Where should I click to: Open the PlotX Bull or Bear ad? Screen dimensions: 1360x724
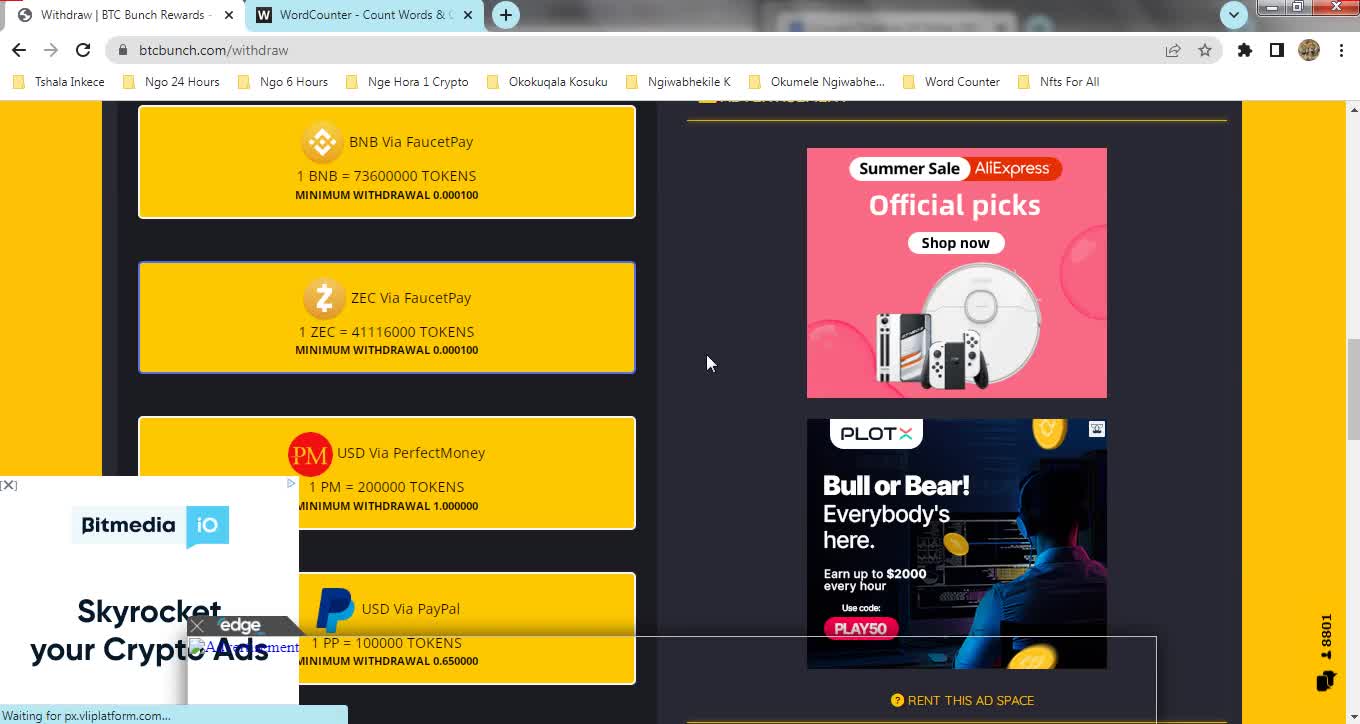(957, 544)
